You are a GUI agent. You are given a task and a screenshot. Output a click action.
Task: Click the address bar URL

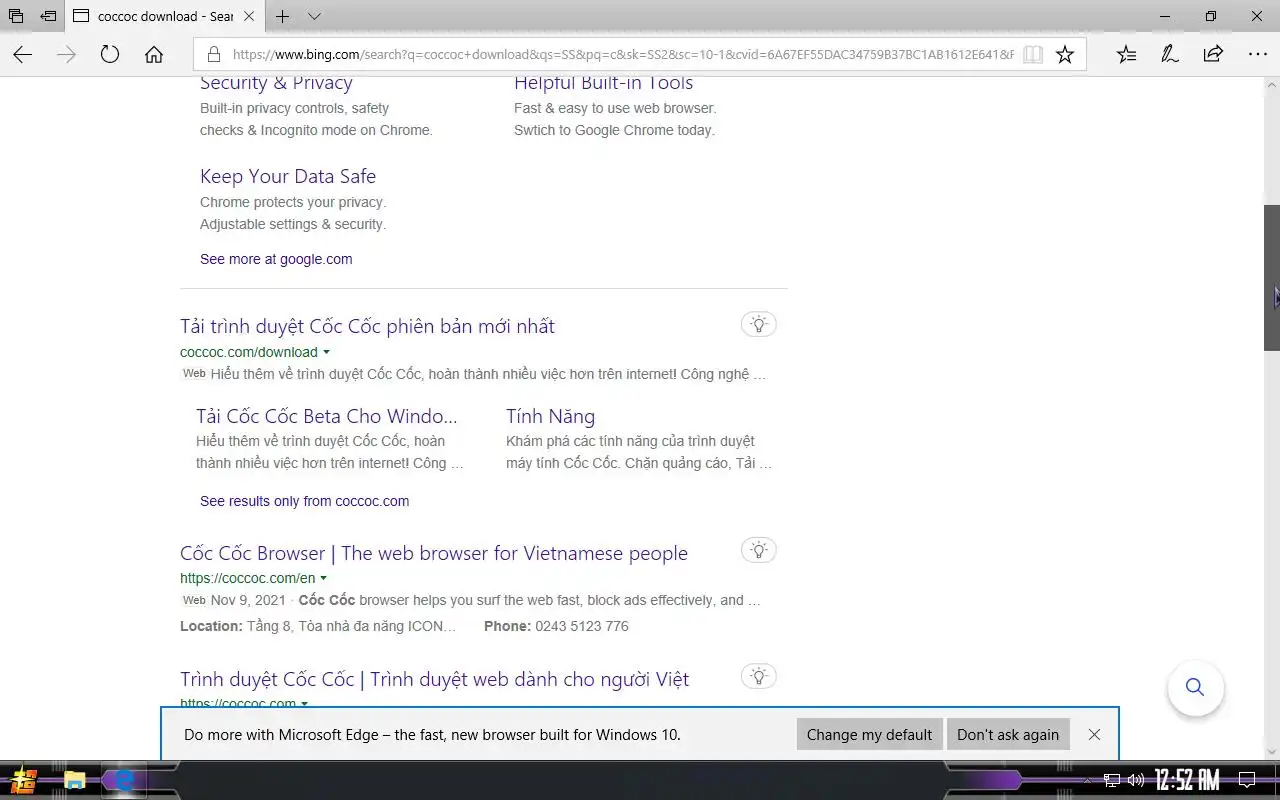(x=622, y=55)
